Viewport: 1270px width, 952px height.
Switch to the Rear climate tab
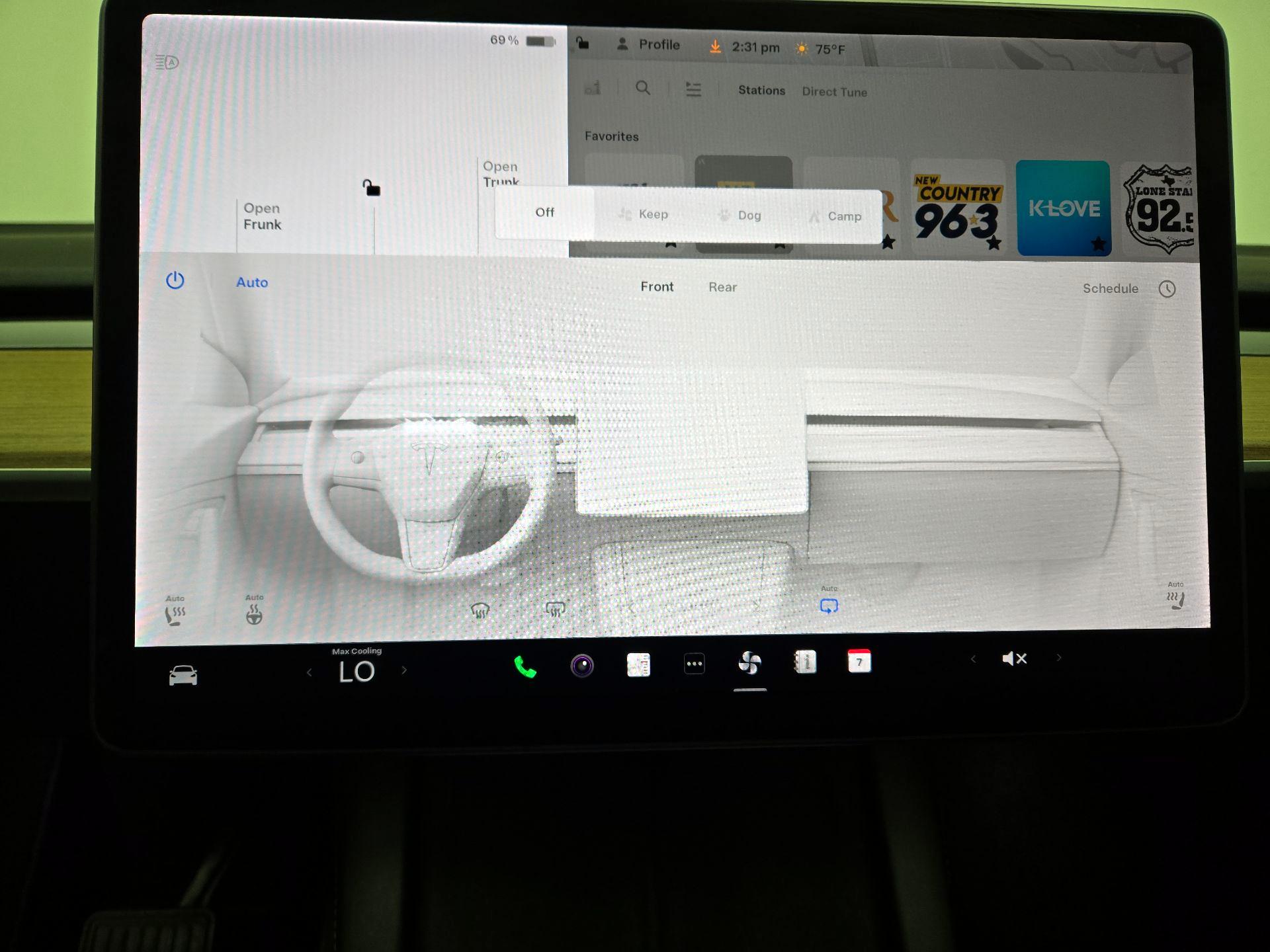722,287
